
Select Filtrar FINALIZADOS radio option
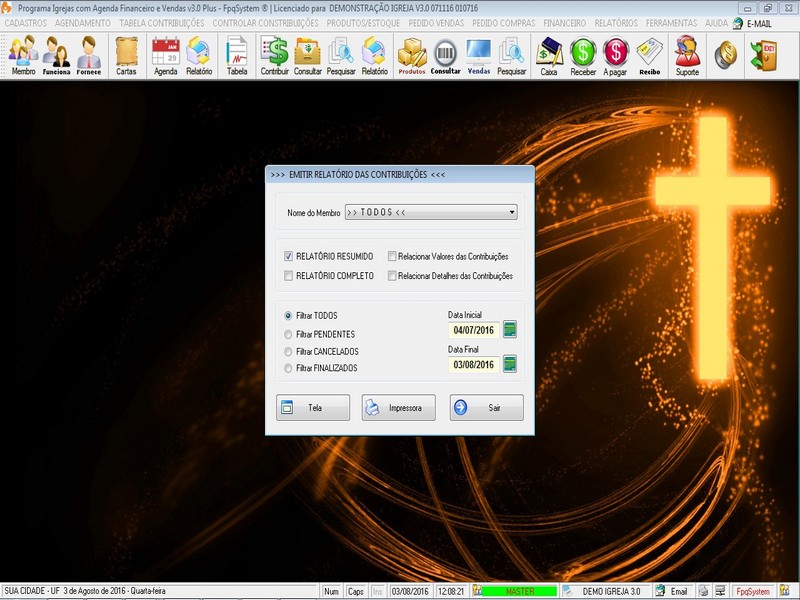click(x=288, y=368)
